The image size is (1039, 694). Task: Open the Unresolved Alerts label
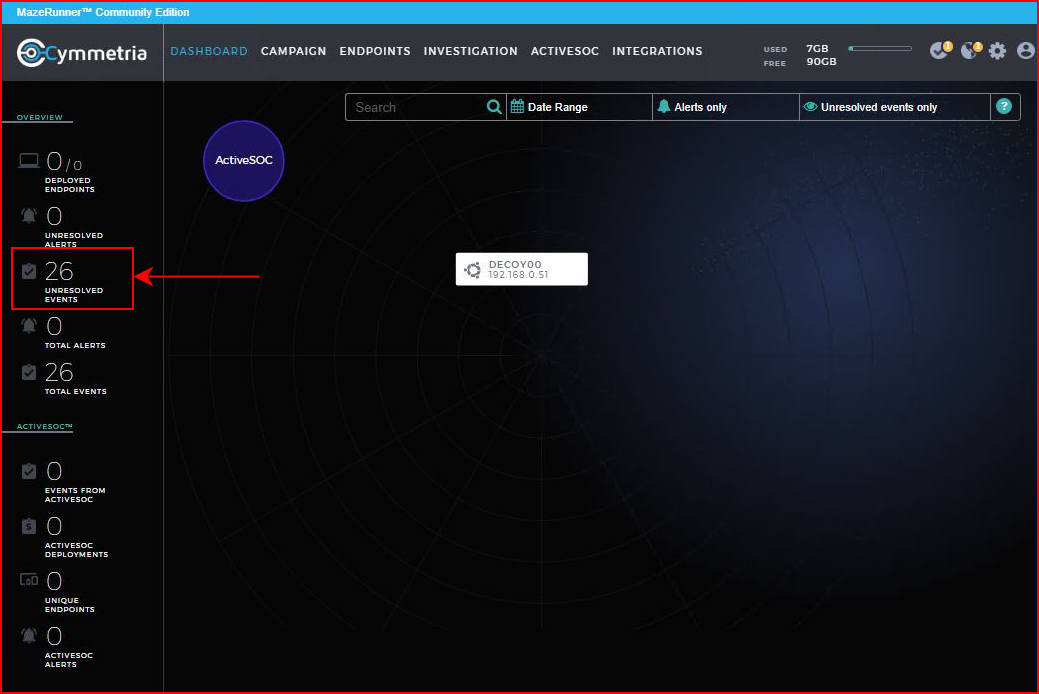[74, 240]
